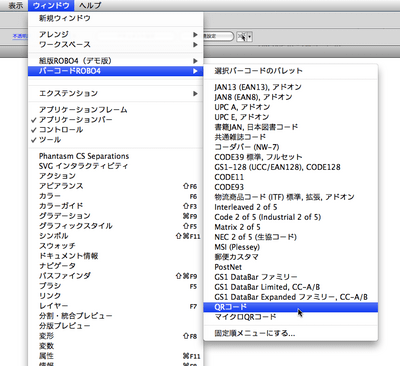Open 選択バーコードのパレット
Screen dimensions: 400x366
[x=291, y=71]
